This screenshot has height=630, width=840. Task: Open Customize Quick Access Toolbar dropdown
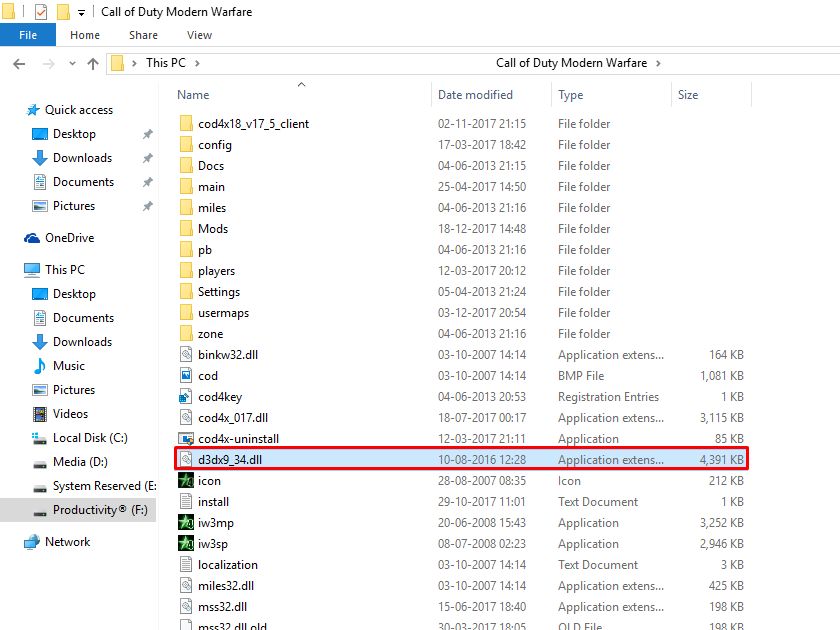[81, 12]
